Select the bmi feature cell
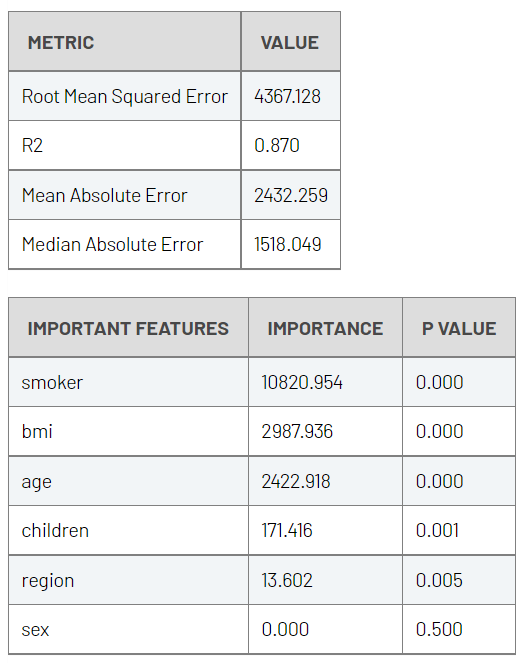523x663 pixels. point(128,431)
